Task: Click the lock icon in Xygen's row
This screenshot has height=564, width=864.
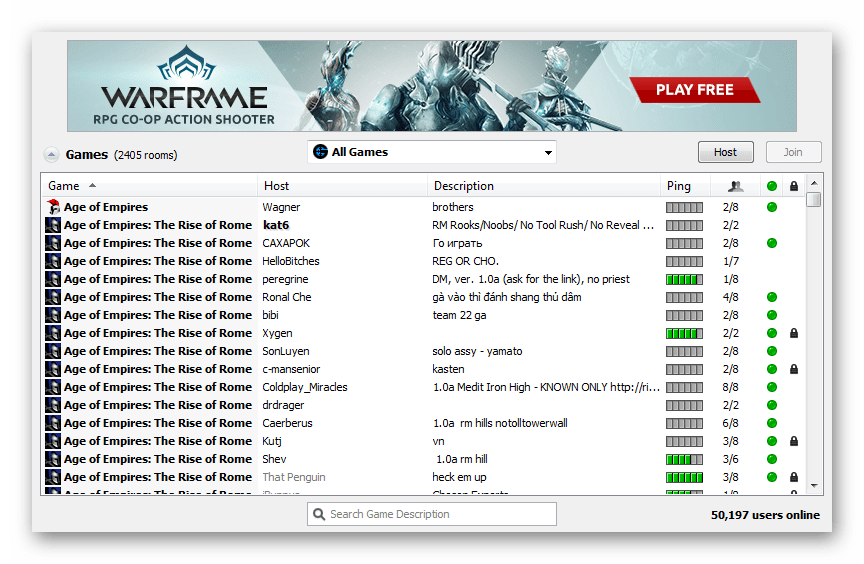Action: (x=794, y=333)
